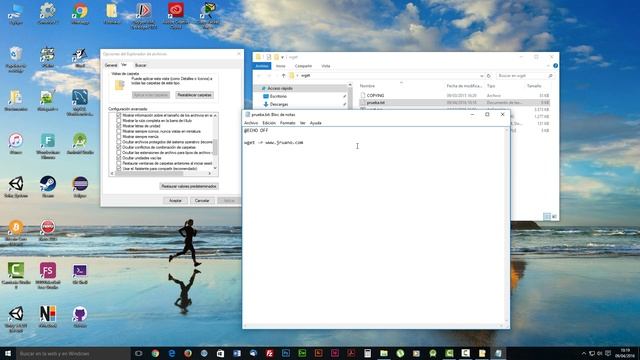The image size is (640, 360).
Task: Open Word from the taskbar
Action: pyautogui.click(x=237, y=353)
